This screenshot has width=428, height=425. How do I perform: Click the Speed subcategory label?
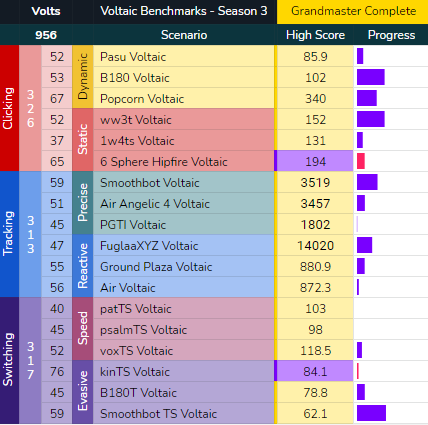click(83, 329)
